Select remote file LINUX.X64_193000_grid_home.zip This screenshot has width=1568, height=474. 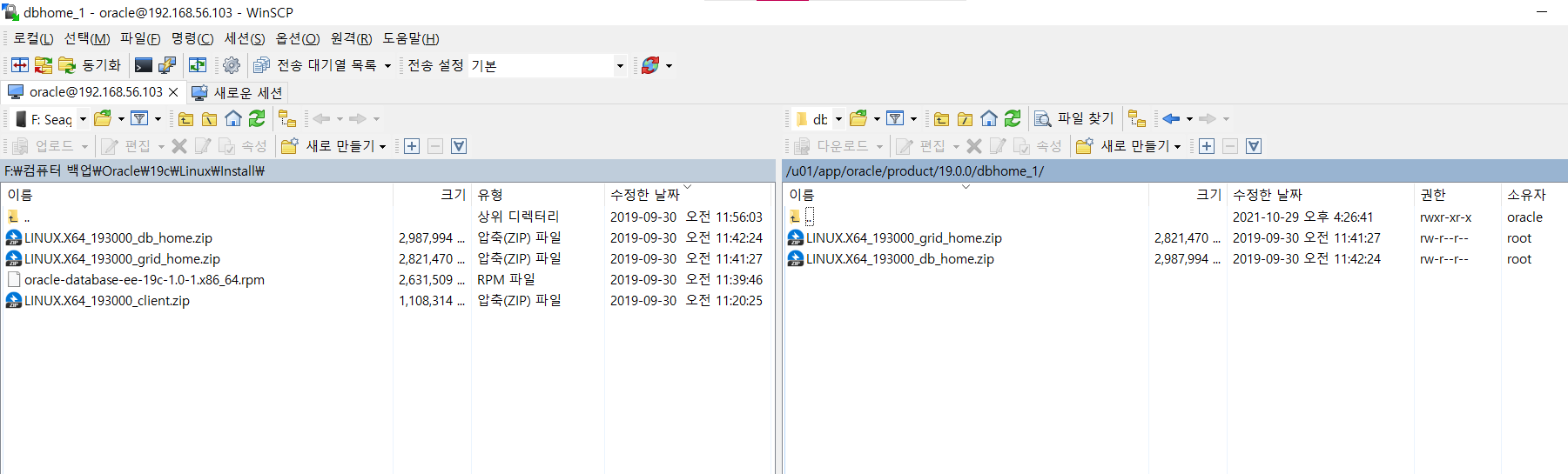coord(904,237)
